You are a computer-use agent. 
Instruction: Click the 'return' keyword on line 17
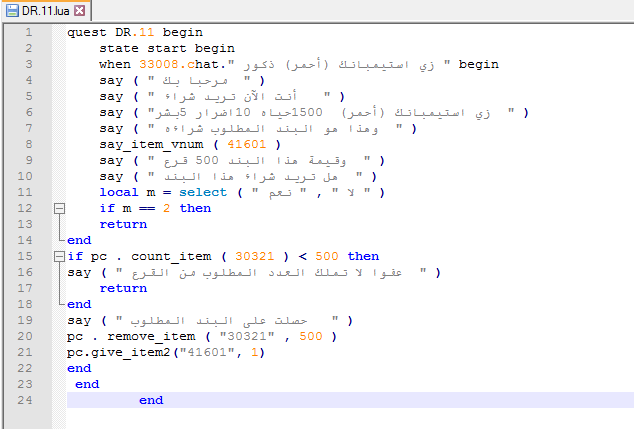[x=123, y=288]
